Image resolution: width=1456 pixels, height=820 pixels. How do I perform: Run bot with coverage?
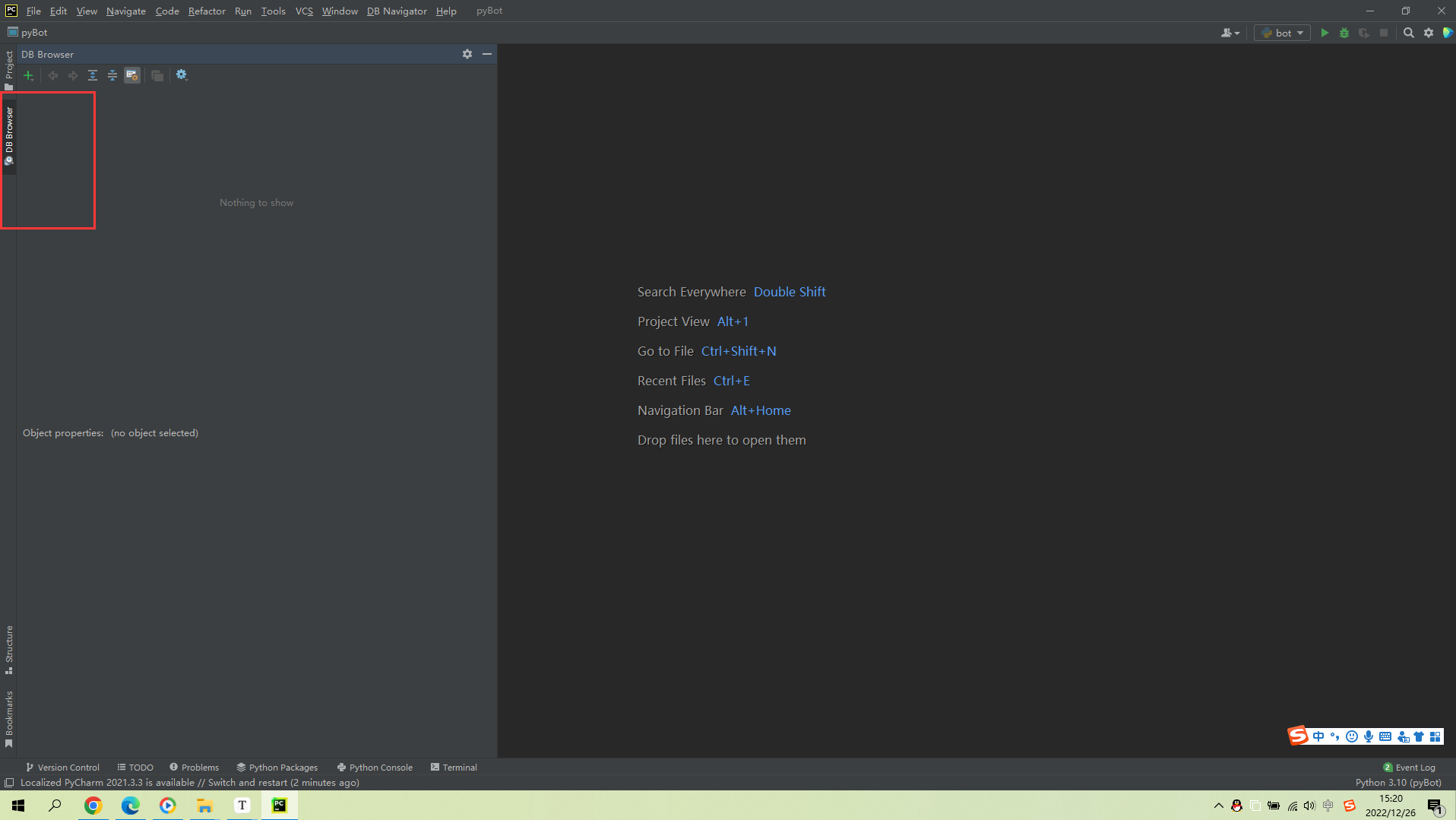pyautogui.click(x=1364, y=33)
